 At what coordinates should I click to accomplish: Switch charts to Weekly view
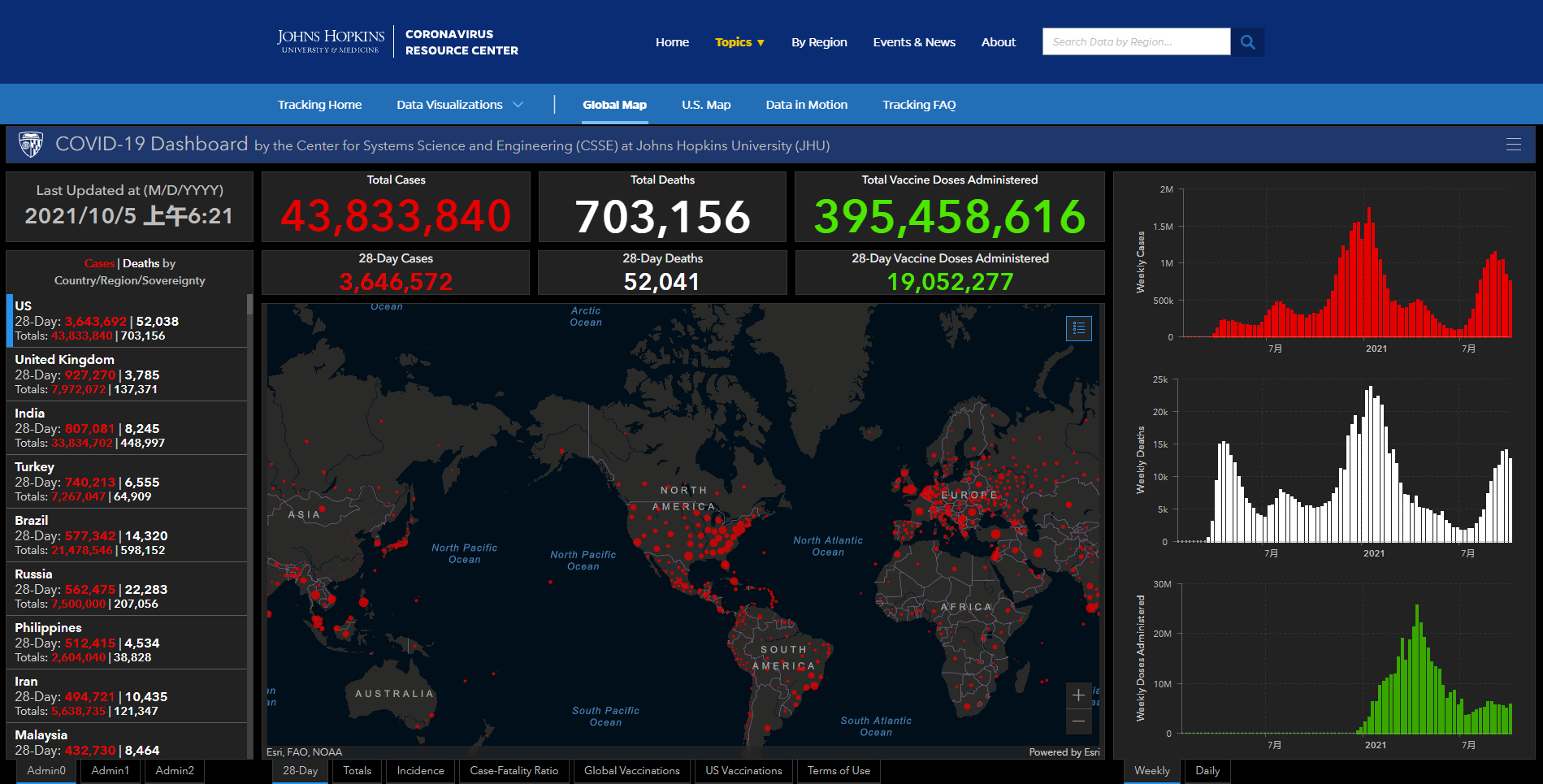(x=1151, y=771)
